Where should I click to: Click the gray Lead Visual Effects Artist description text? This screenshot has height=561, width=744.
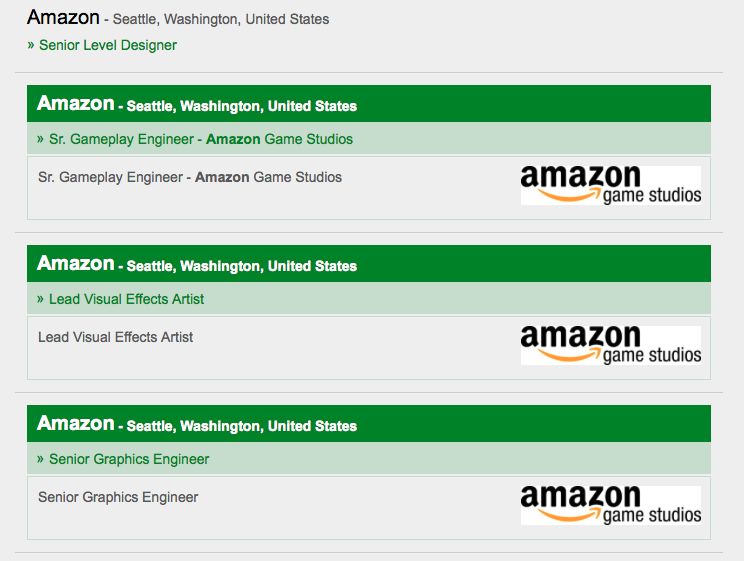pos(115,337)
